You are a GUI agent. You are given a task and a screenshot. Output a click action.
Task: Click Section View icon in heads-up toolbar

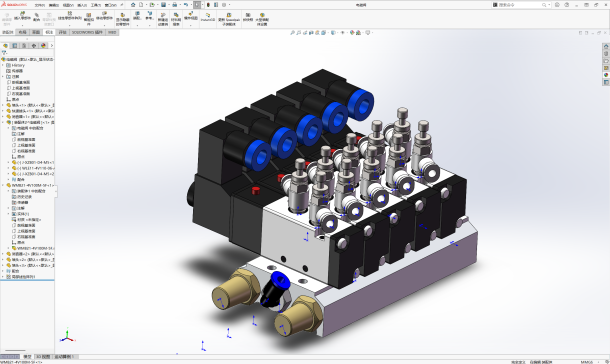pos(311,33)
